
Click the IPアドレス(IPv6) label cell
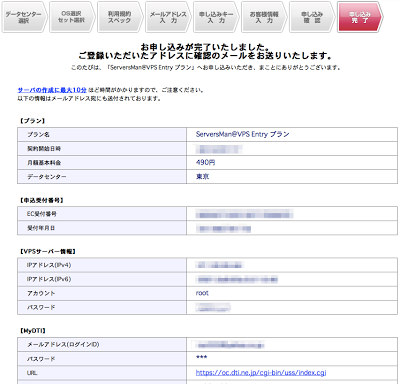(x=102, y=279)
